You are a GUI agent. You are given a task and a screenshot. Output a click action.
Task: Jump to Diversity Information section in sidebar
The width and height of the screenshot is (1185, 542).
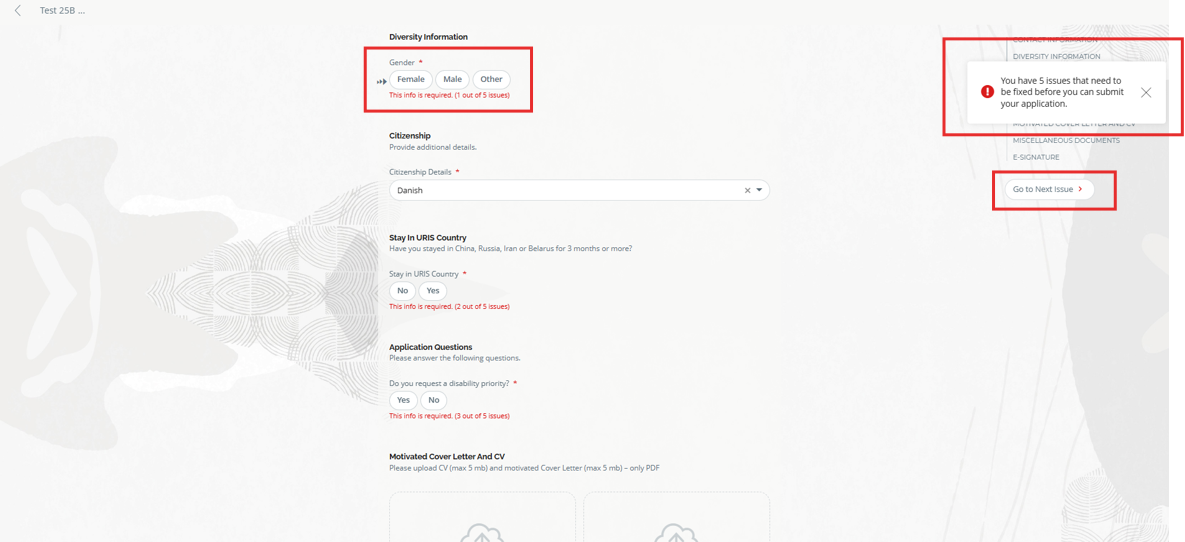[1056, 57]
